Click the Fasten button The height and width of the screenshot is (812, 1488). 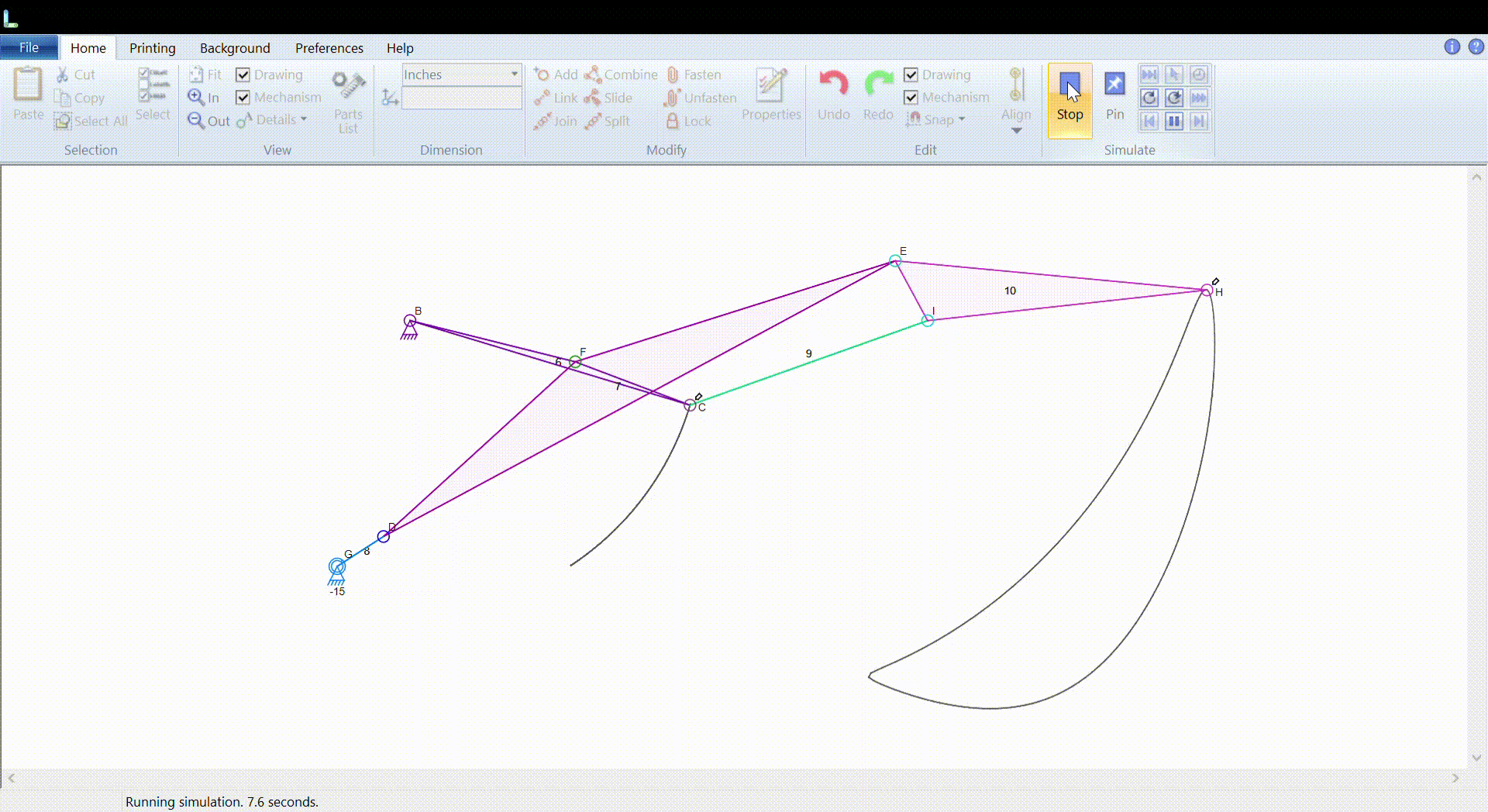point(694,74)
